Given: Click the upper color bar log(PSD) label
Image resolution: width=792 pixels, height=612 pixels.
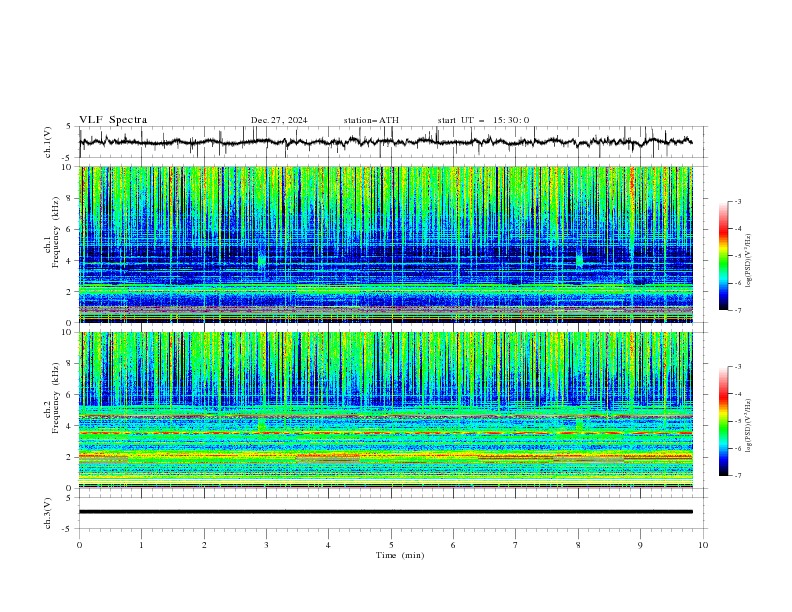Looking at the screenshot, I should [x=749, y=261].
